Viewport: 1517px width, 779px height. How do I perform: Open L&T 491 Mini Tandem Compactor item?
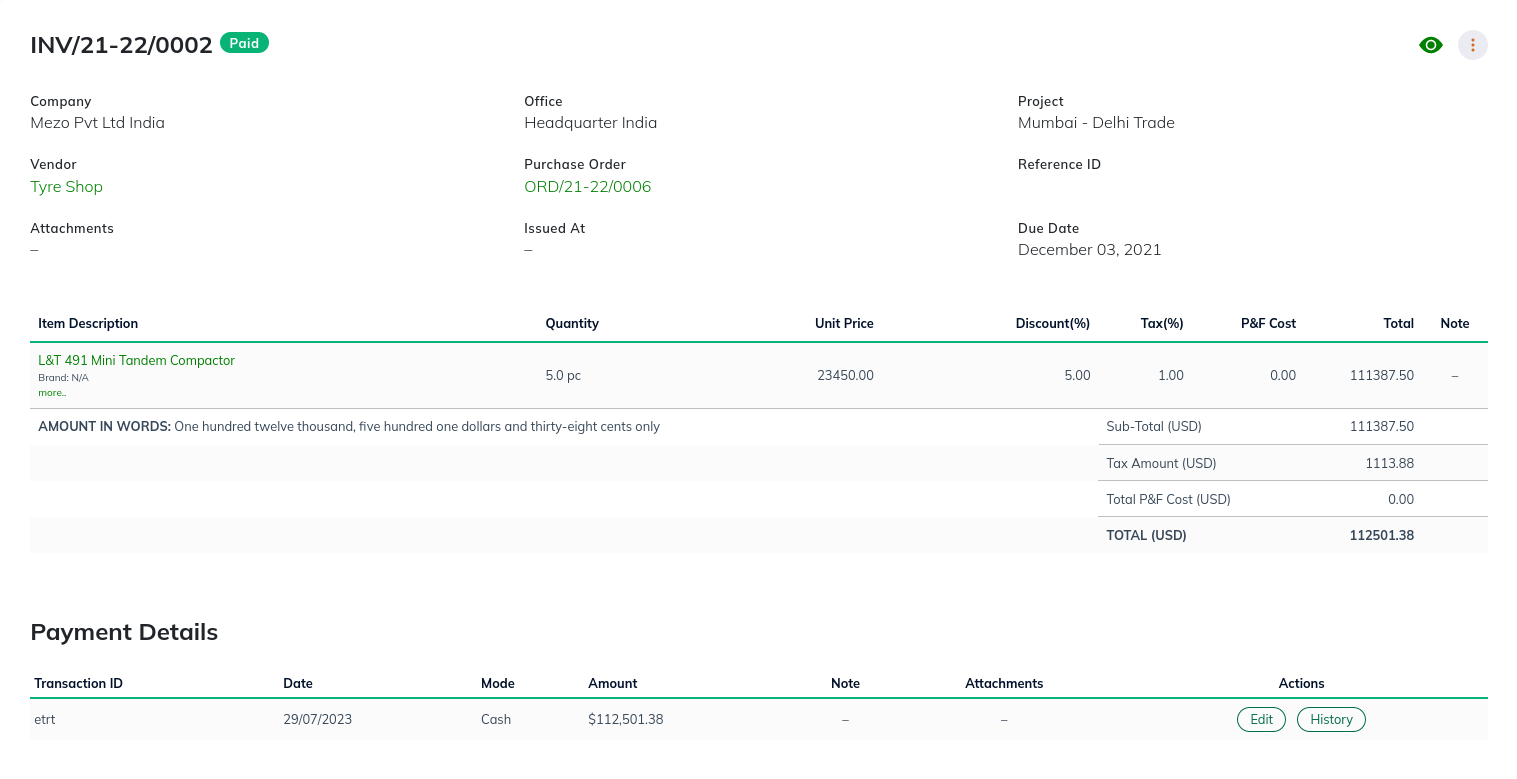click(x=136, y=360)
